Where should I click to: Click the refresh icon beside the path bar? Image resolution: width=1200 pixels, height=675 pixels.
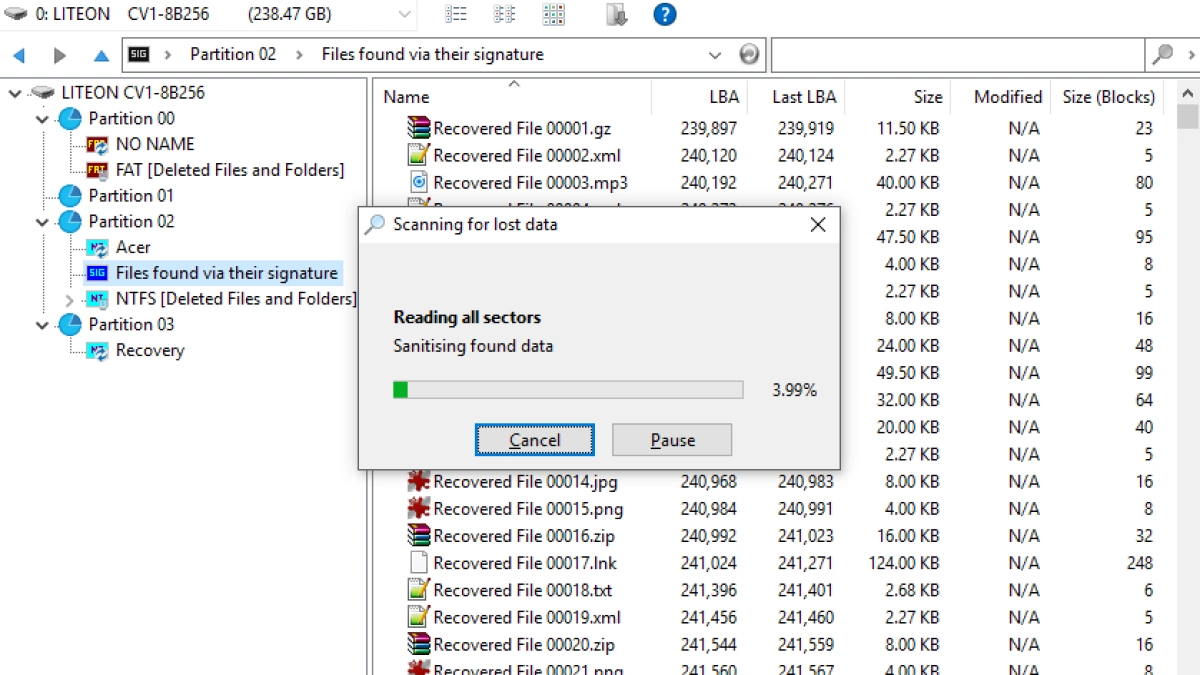coord(748,55)
